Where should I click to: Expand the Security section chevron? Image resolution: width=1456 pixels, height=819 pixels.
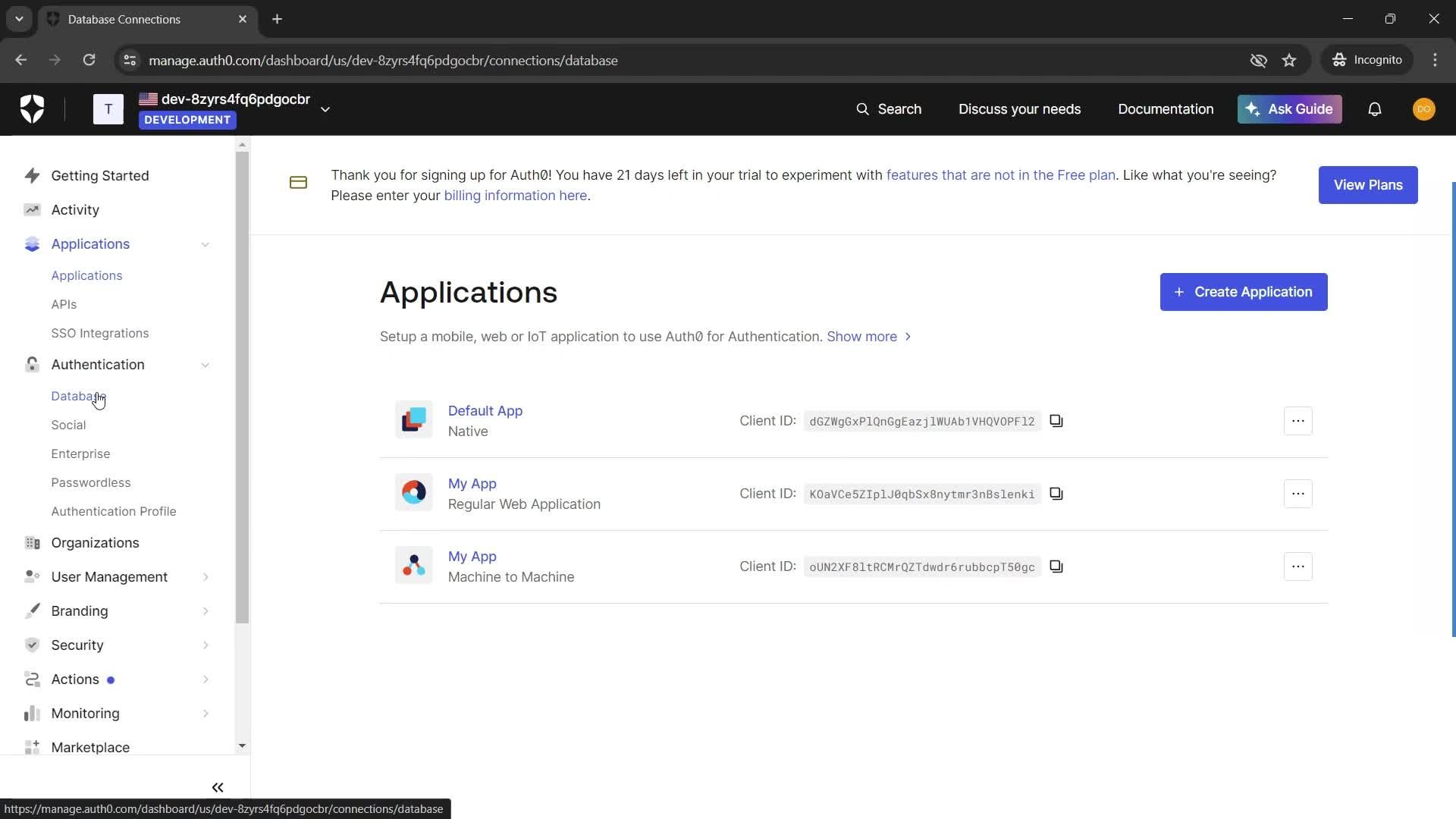tap(206, 645)
